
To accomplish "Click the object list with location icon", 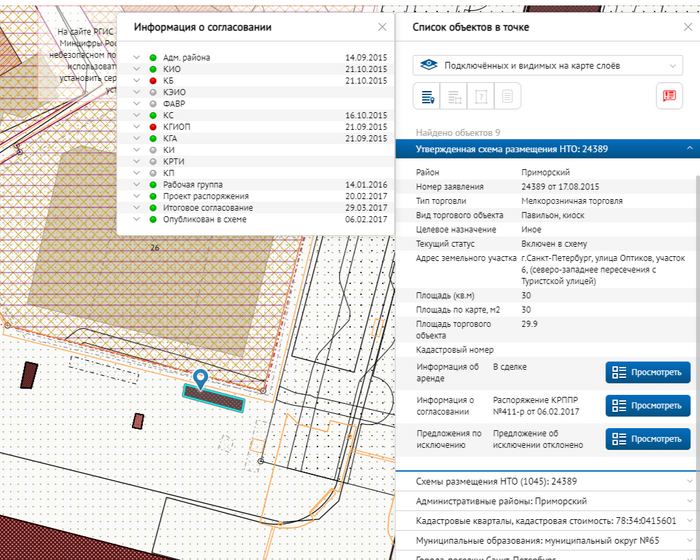I will pos(427,97).
